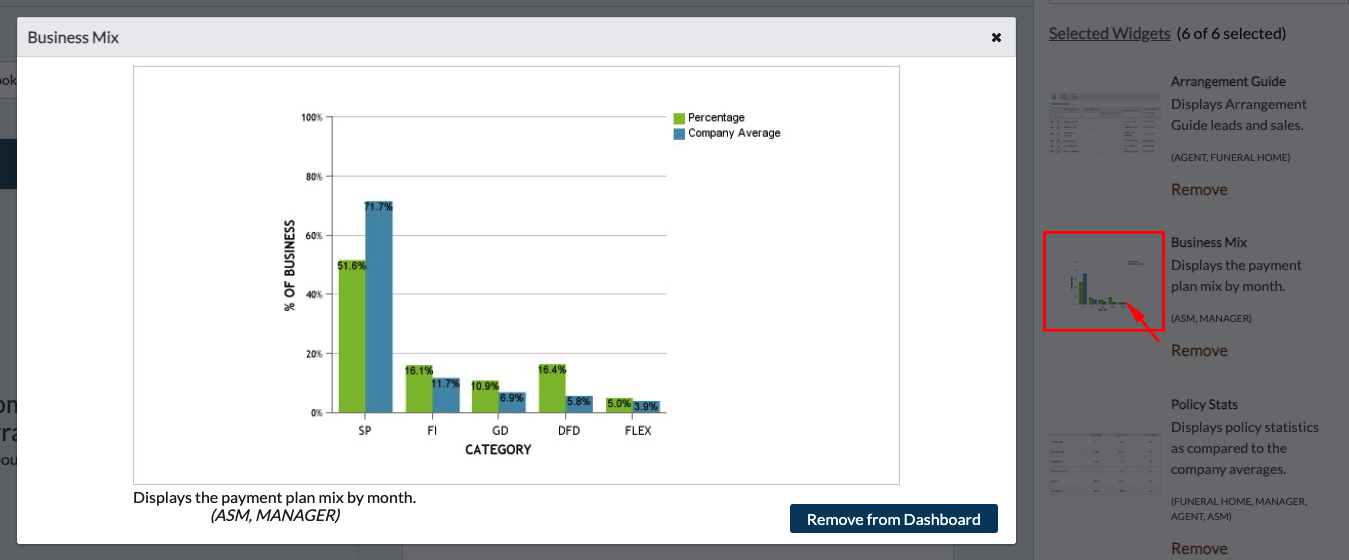Click the DFD green 16.4% bar
1349x560 pixels.
[552, 388]
